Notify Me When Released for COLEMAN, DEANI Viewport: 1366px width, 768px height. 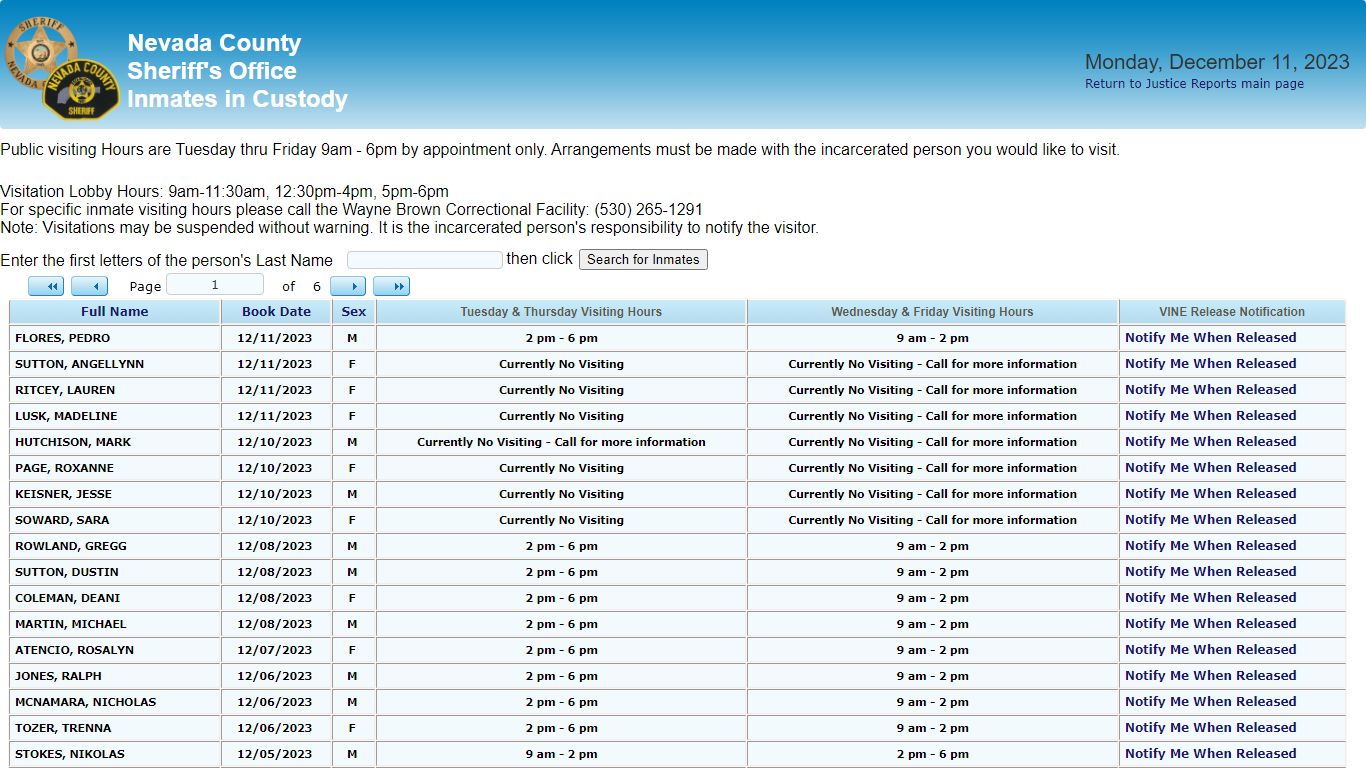pos(1210,598)
